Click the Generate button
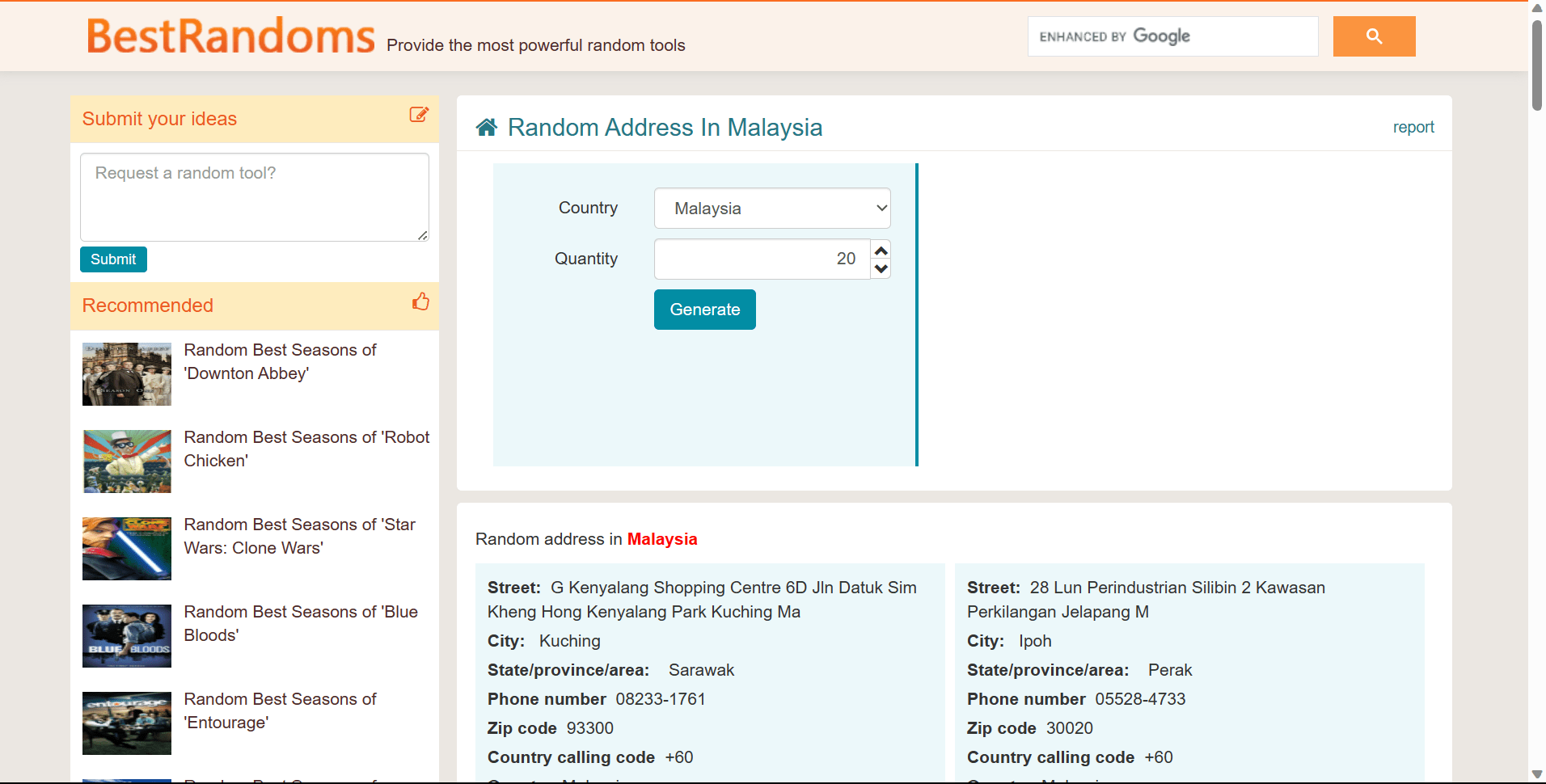The width and height of the screenshot is (1546, 784). tap(705, 310)
